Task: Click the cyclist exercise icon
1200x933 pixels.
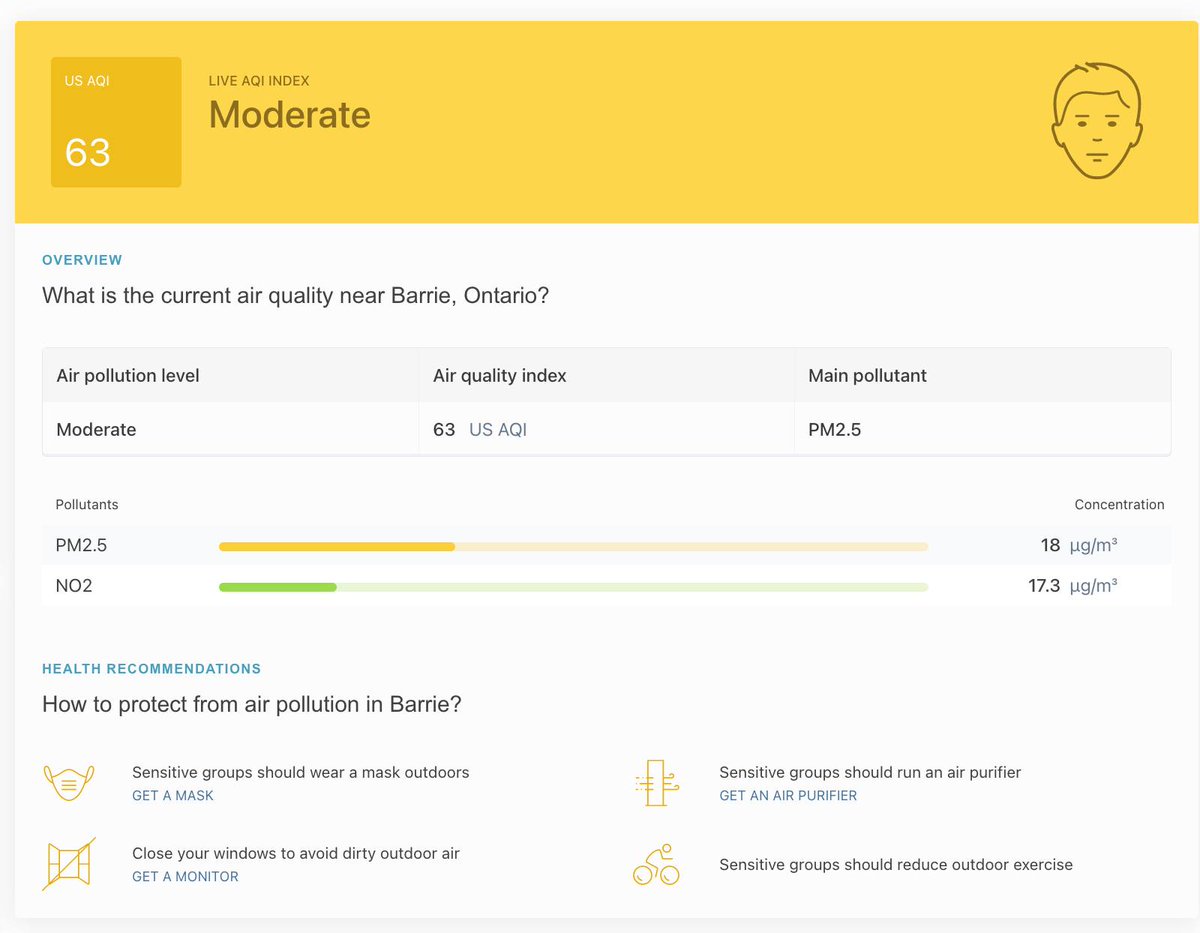Action: coord(655,862)
